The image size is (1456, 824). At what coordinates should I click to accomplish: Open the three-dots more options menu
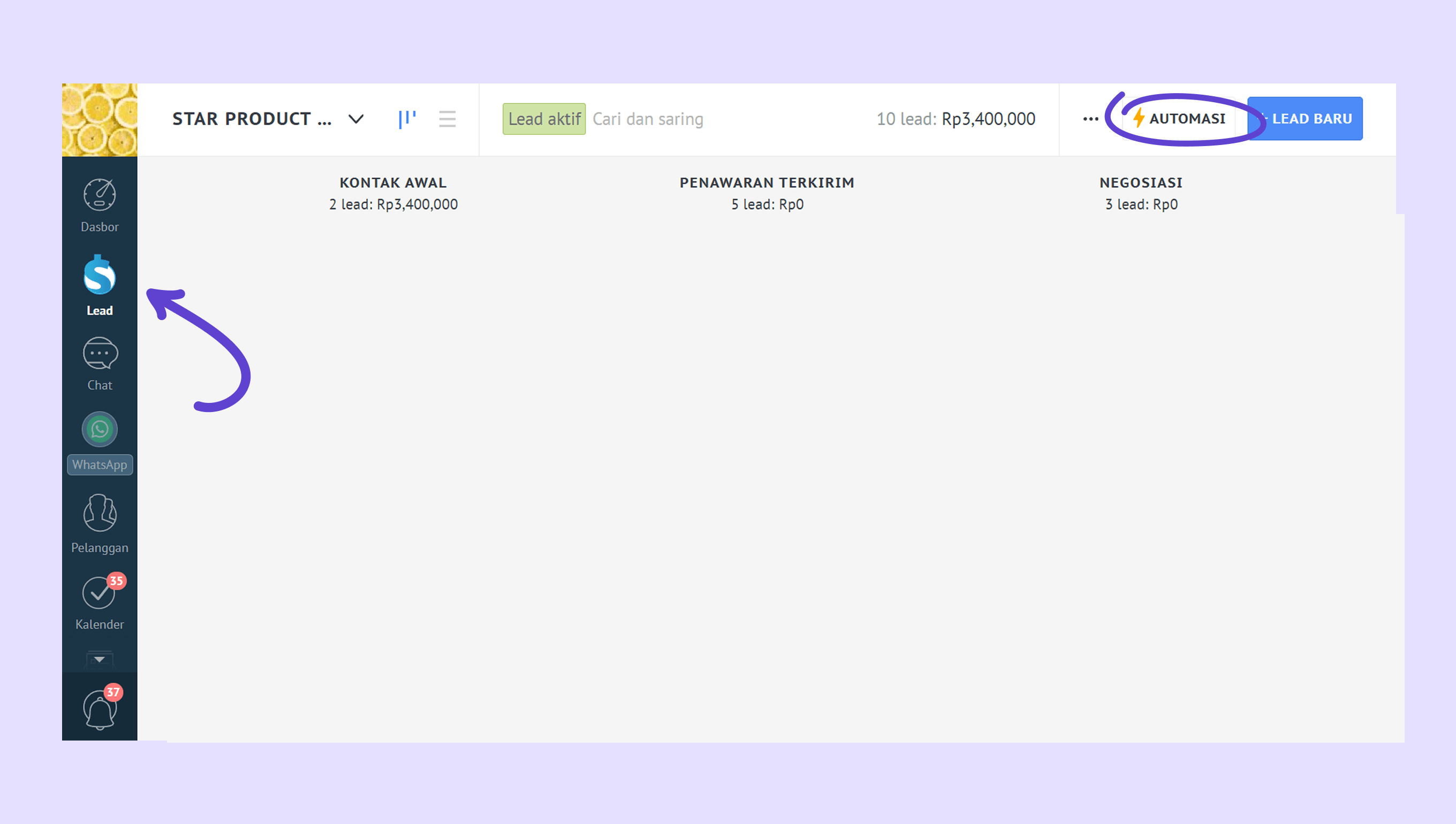pyautogui.click(x=1090, y=119)
